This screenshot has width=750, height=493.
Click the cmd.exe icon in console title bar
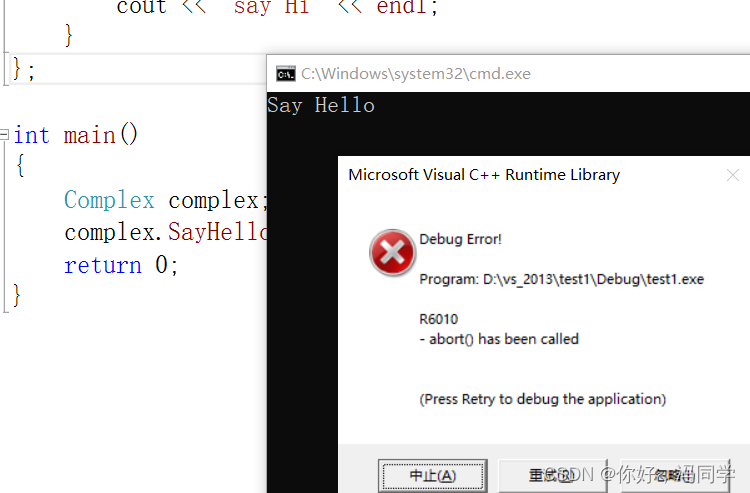pyautogui.click(x=286, y=73)
